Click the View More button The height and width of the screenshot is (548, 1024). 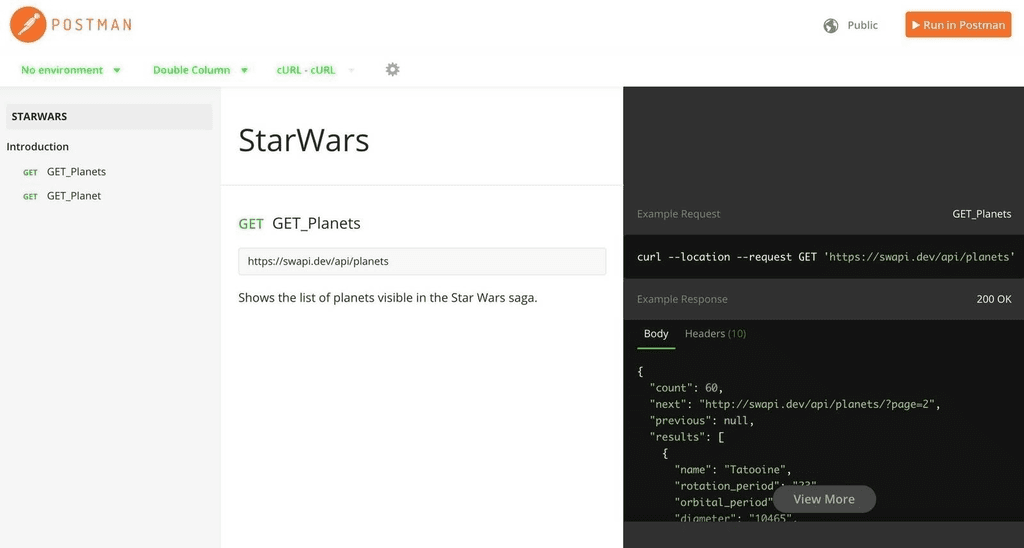coord(824,499)
